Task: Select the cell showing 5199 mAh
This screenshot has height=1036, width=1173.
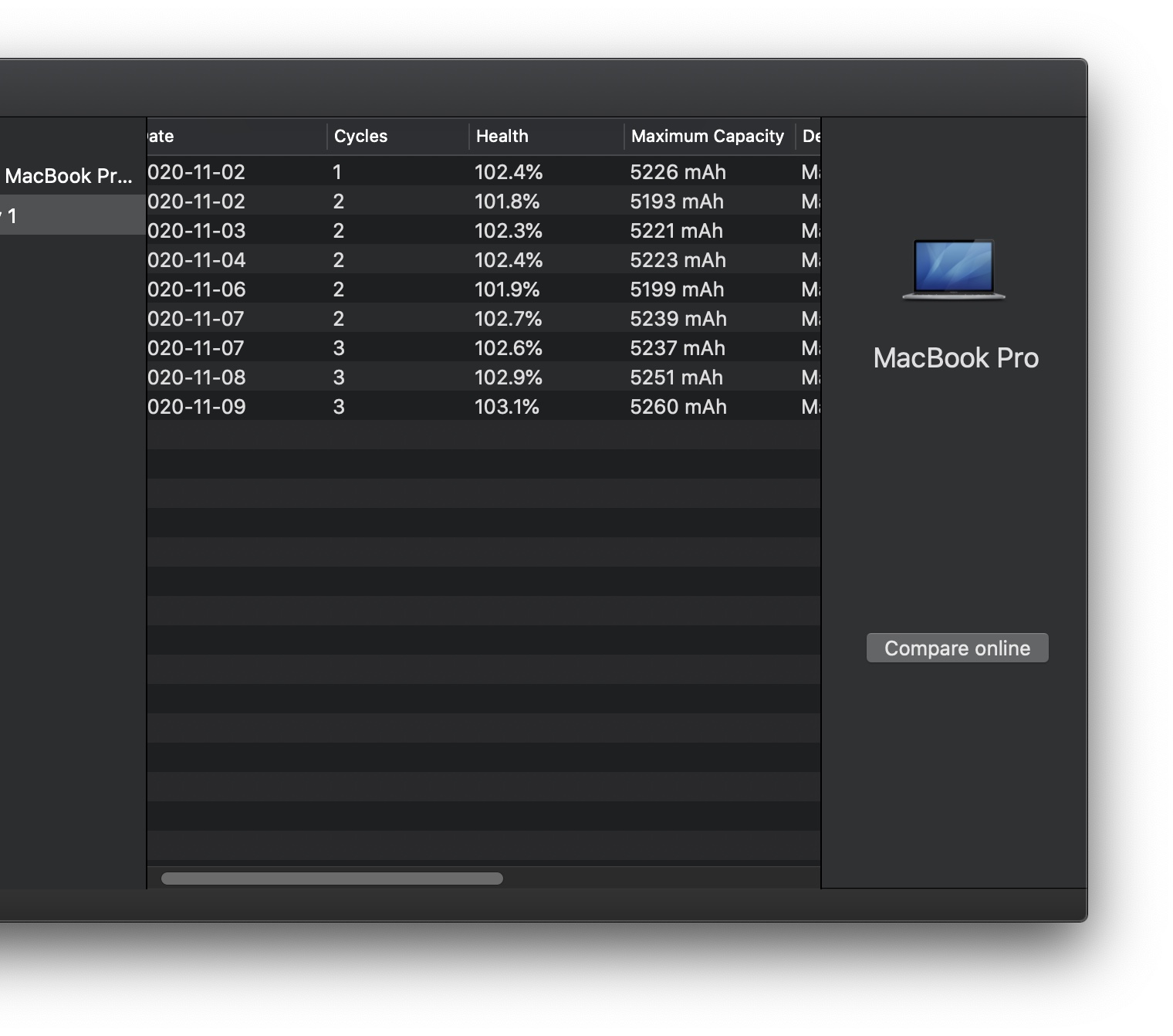Action: pos(677,289)
